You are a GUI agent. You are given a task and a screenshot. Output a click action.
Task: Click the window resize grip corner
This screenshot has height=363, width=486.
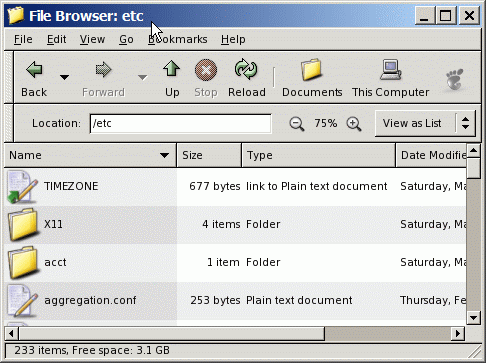click(475, 351)
